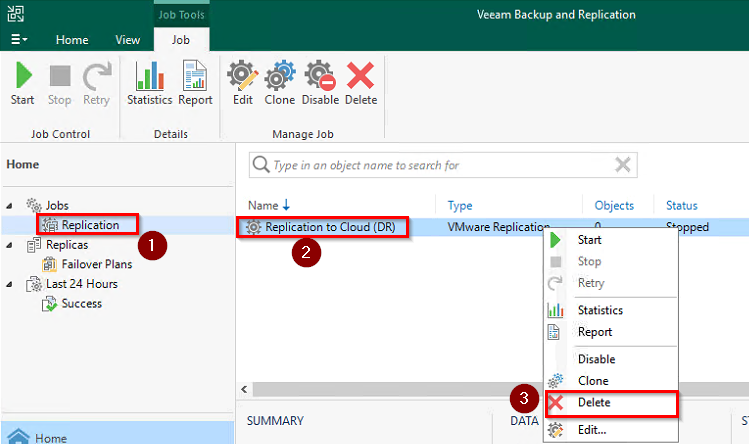Click the Job Tools contextual tab header
Screen dimensions: 749x444
tap(182, 15)
